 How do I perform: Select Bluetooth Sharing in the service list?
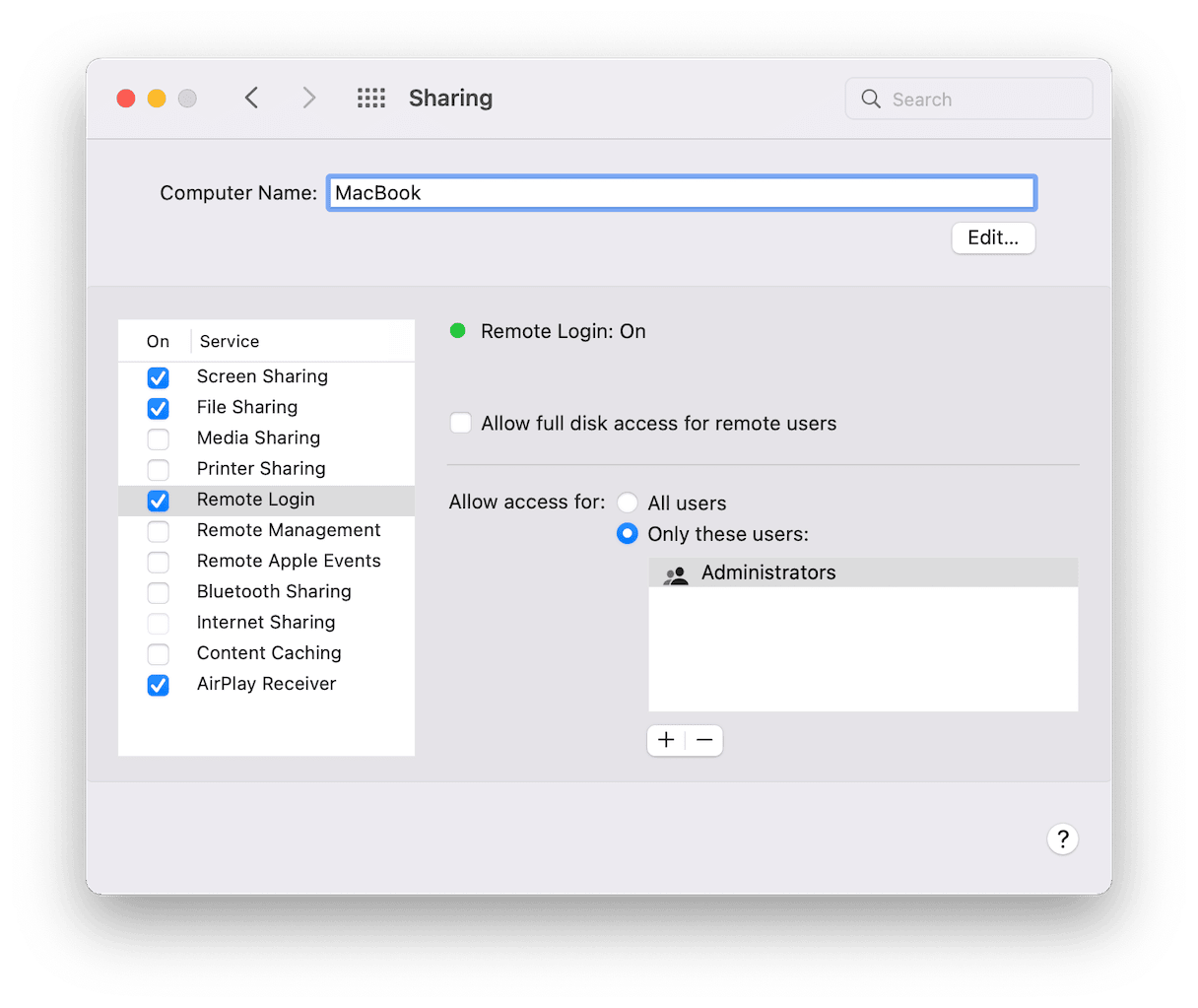pyautogui.click(x=274, y=591)
